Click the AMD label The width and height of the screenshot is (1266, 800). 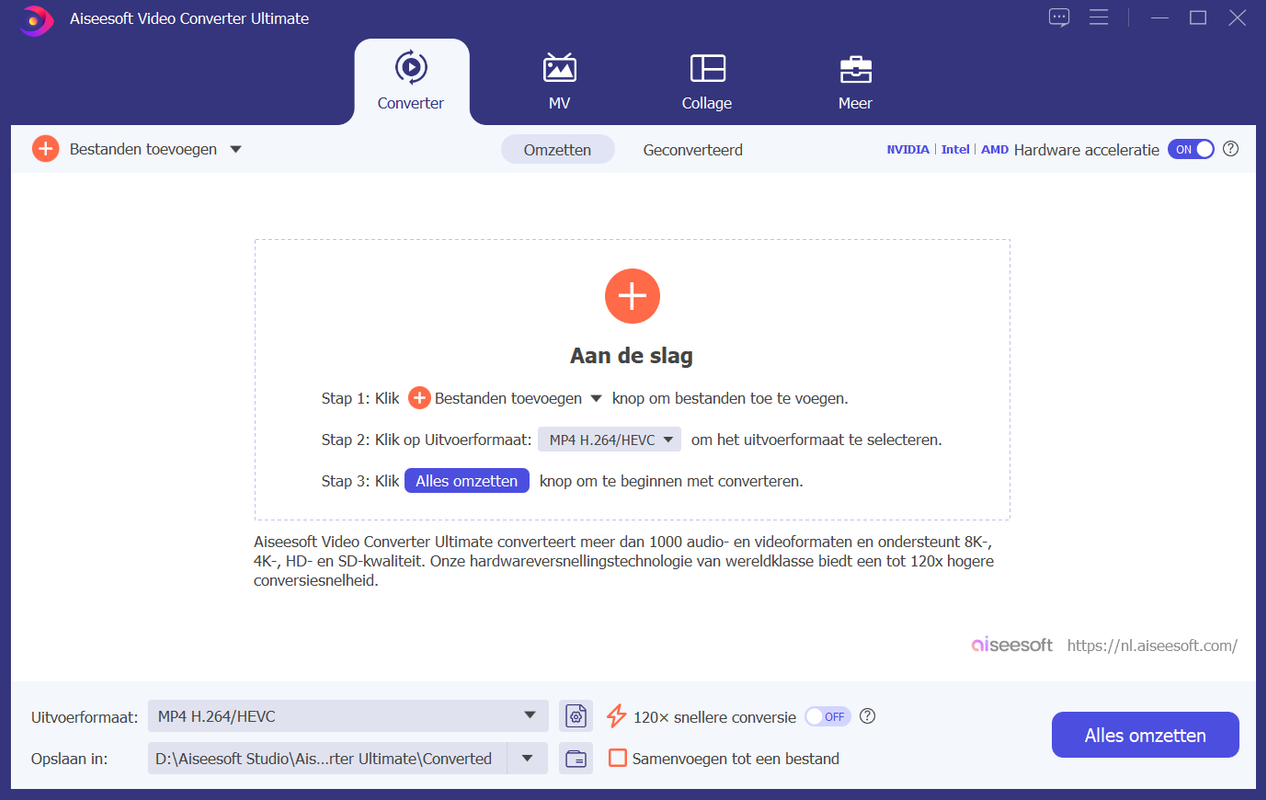[x=995, y=149]
